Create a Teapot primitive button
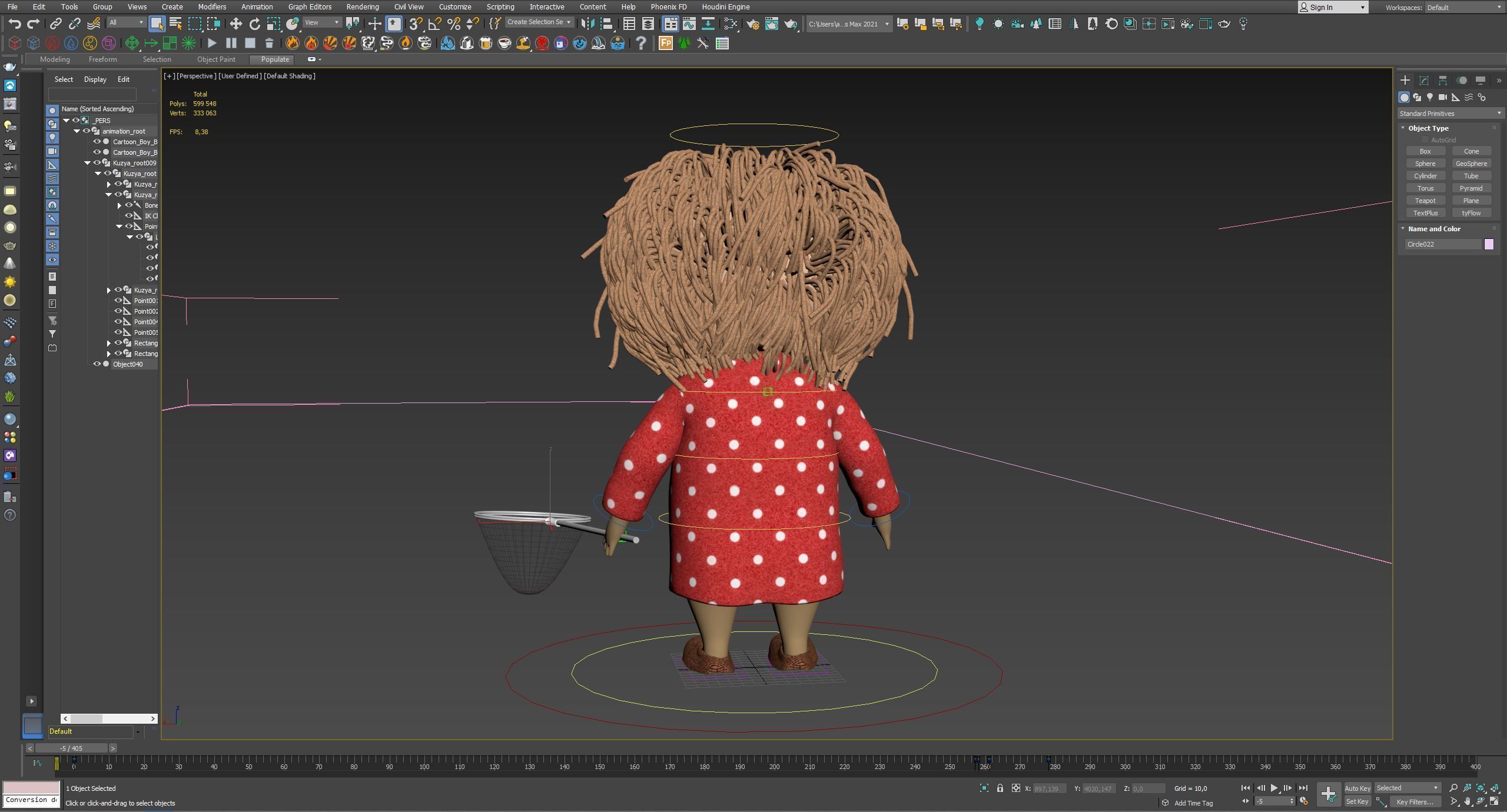 1425,201
